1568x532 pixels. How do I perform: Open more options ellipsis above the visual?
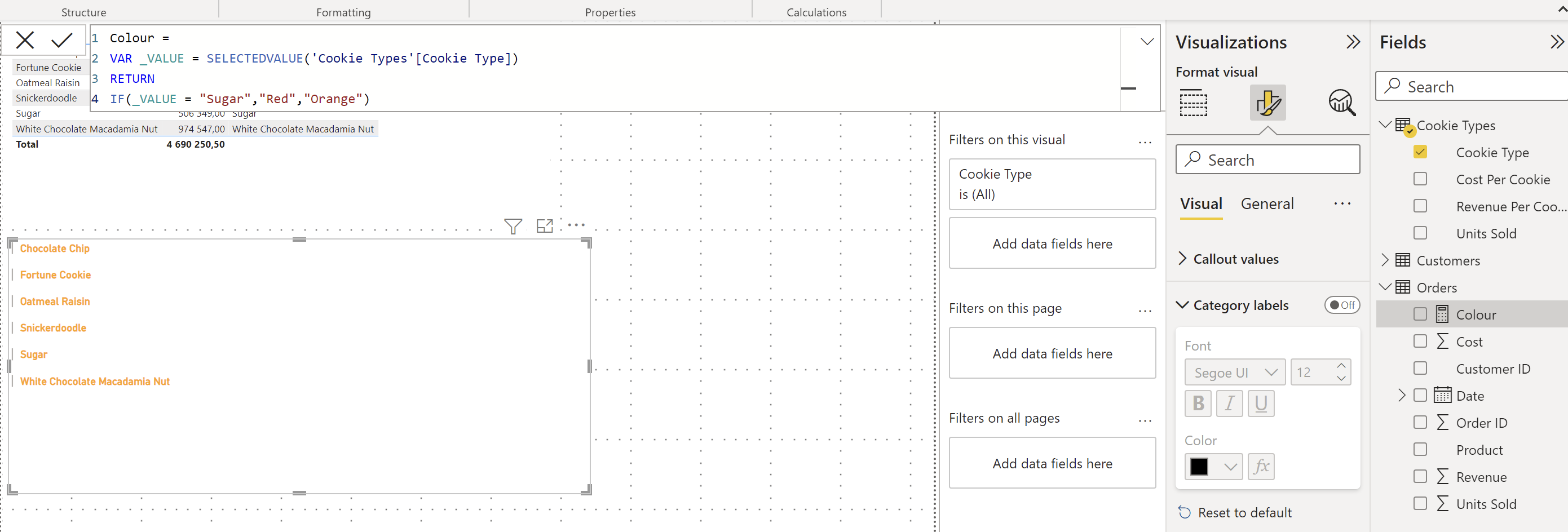(576, 225)
